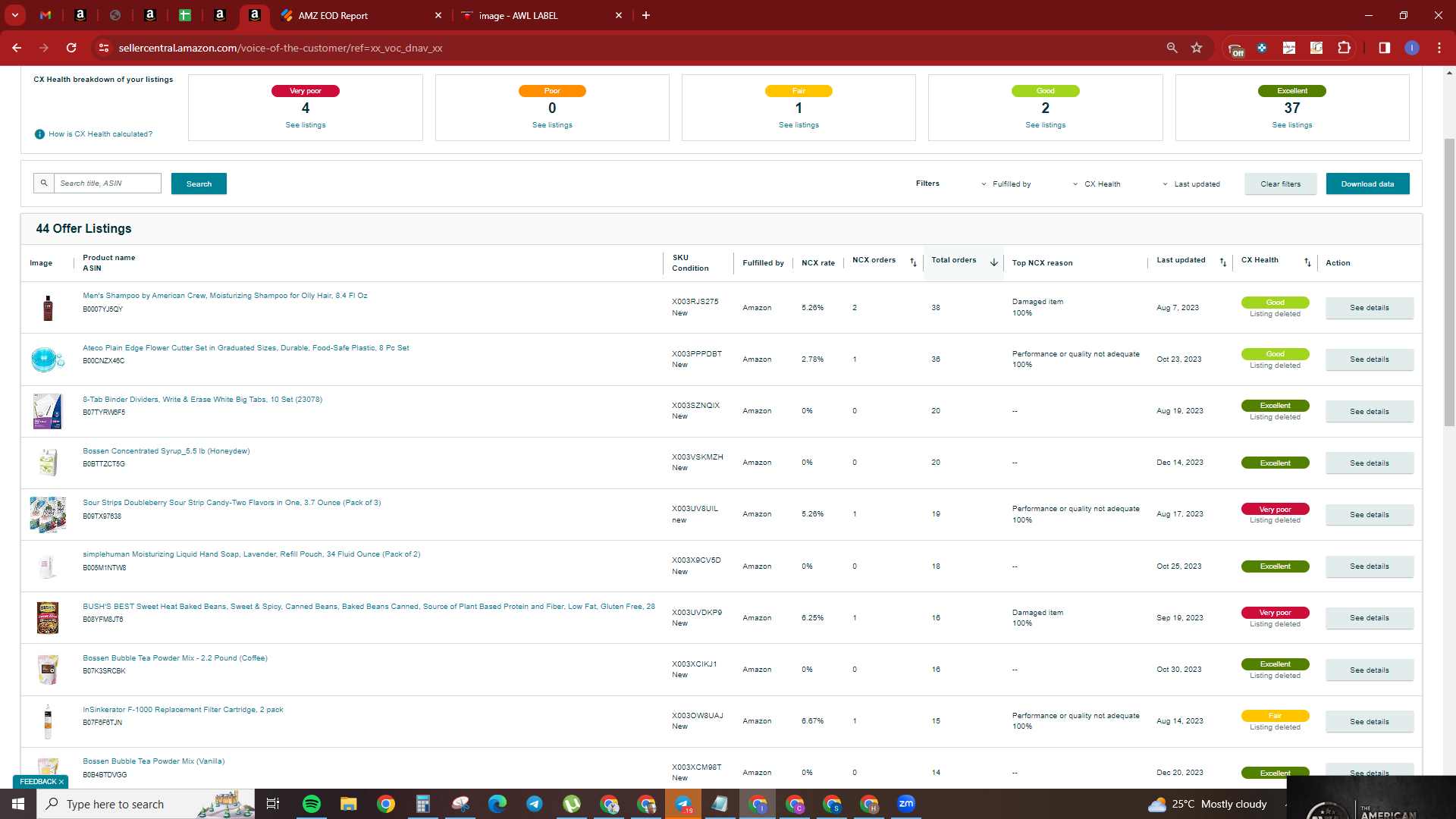The width and height of the screenshot is (1456, 819).
Task: Open Task View on the taskbar
Action: pos(273,804)
